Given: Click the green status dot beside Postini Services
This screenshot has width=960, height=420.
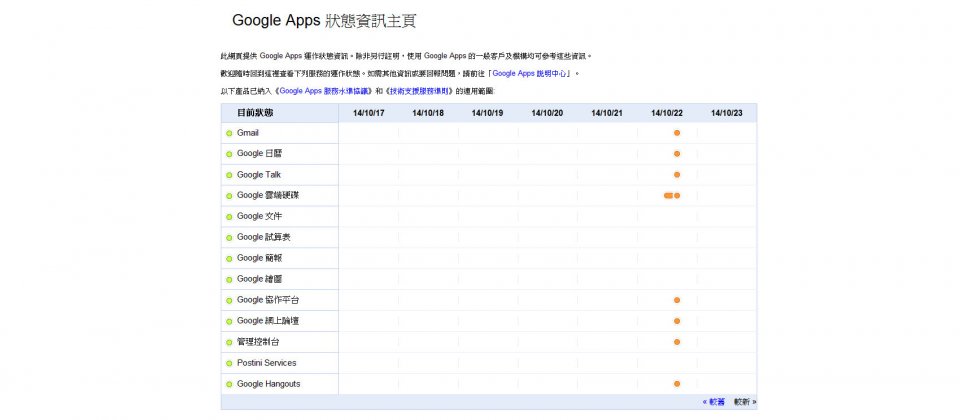Looking at the screenshot, I should [x=229, y=364].
